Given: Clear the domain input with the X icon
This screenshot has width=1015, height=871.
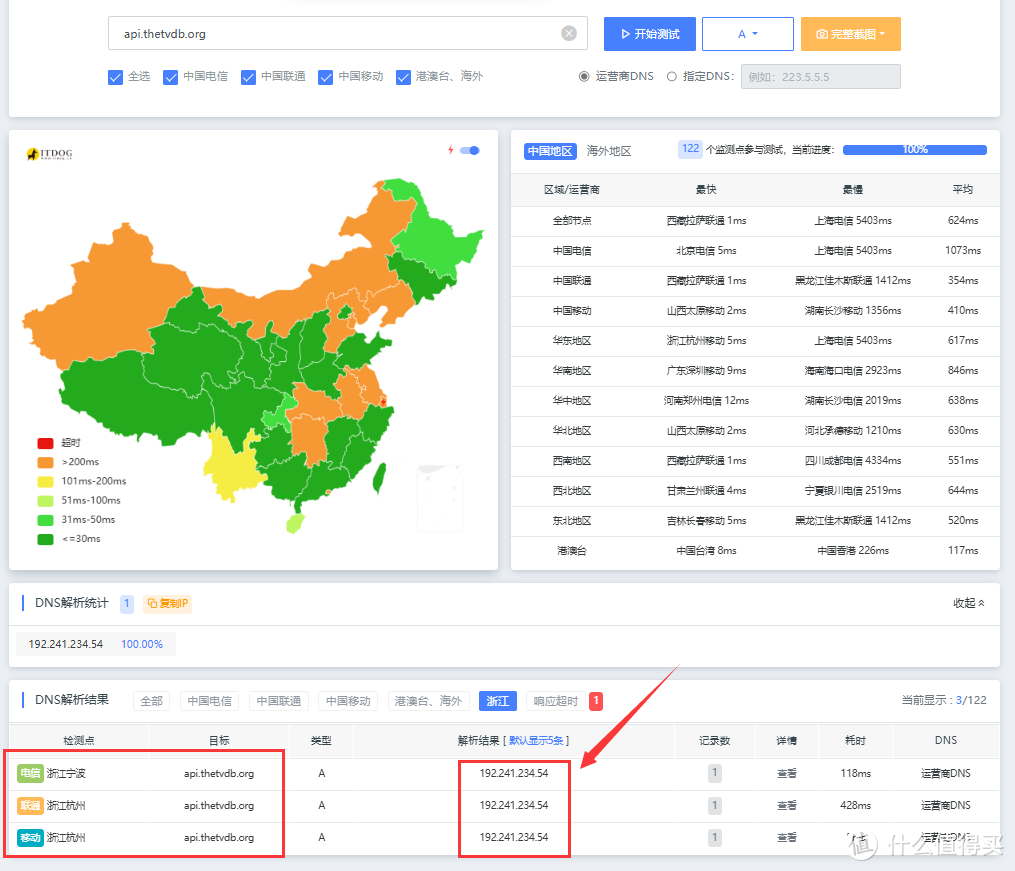Looking at the screenshot, I should 569,34.
